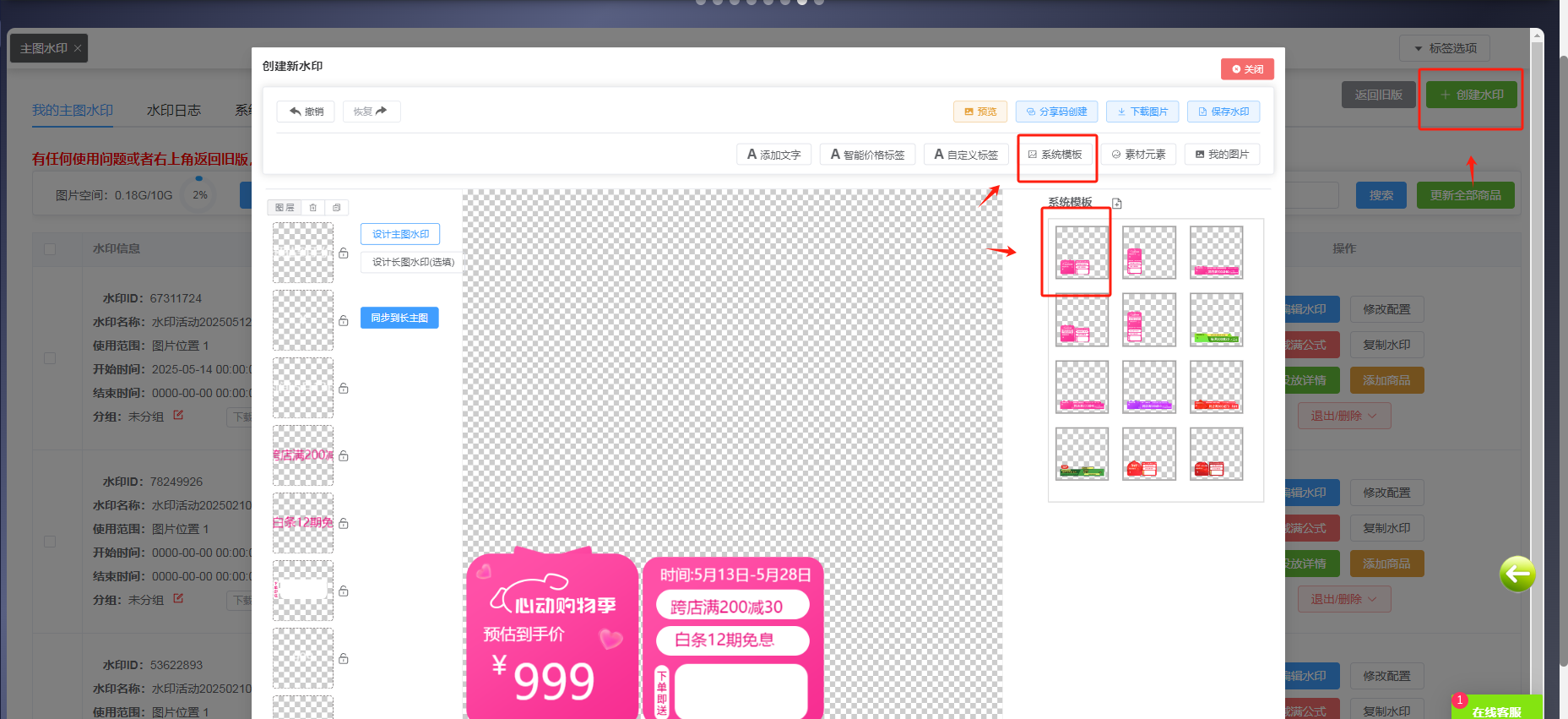Click the 撤销 undo arrow button
Image resolution: width=1568 pixels, height=719 pixels.
click(x=306, y=112)
